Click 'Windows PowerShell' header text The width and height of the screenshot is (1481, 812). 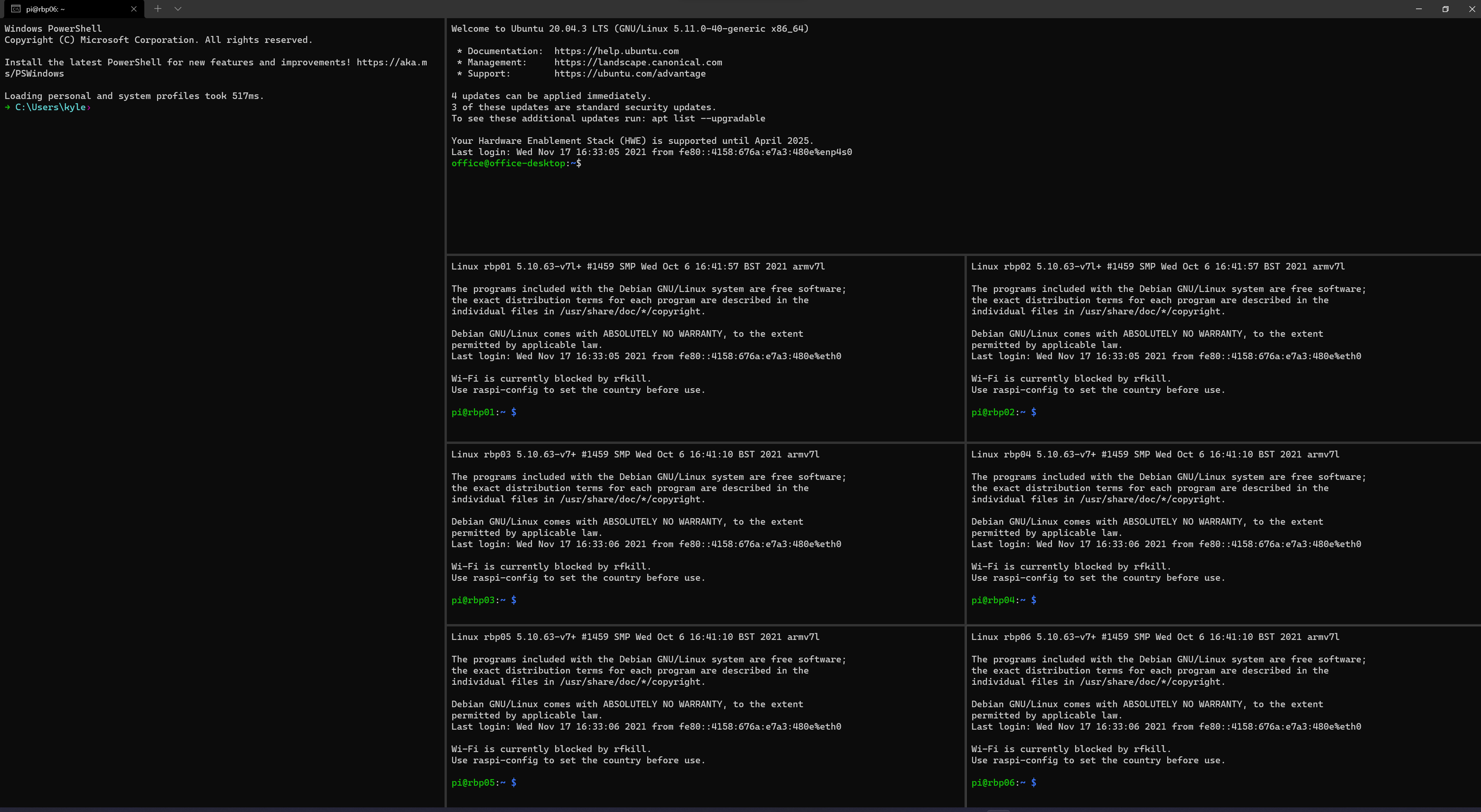53,29
